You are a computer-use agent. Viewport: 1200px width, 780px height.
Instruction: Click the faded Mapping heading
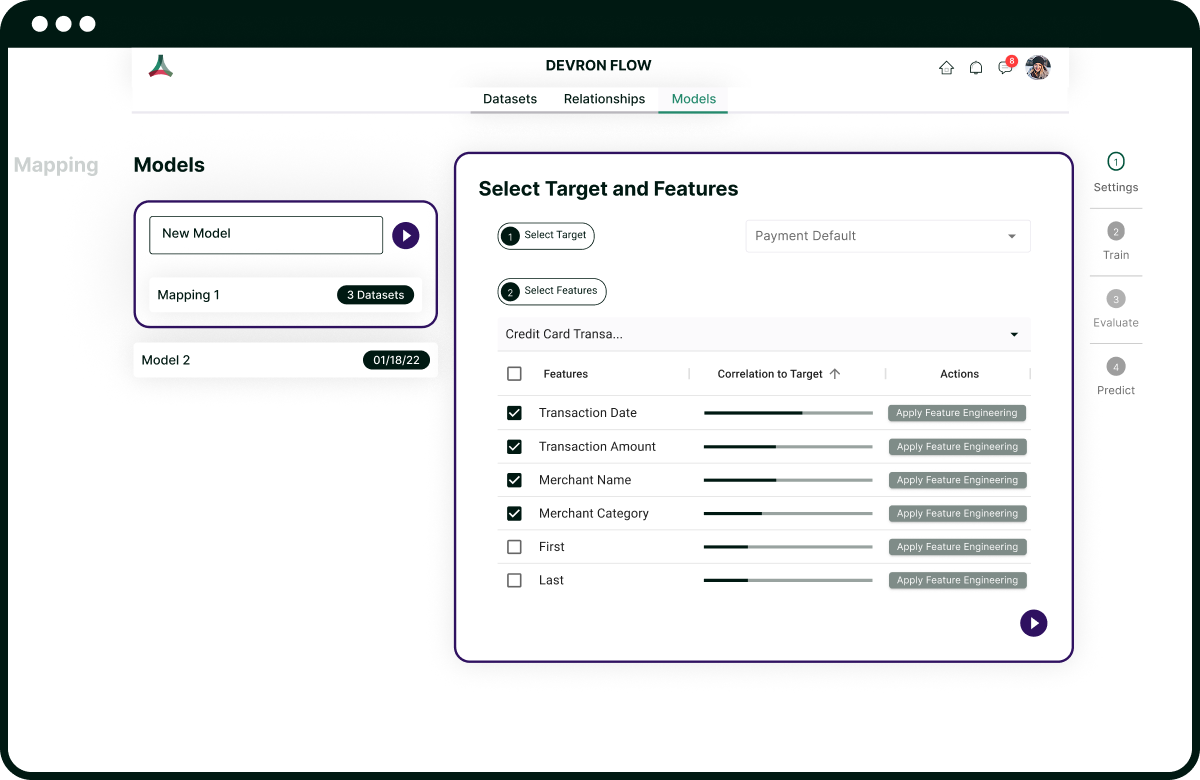tap(56, 166)
